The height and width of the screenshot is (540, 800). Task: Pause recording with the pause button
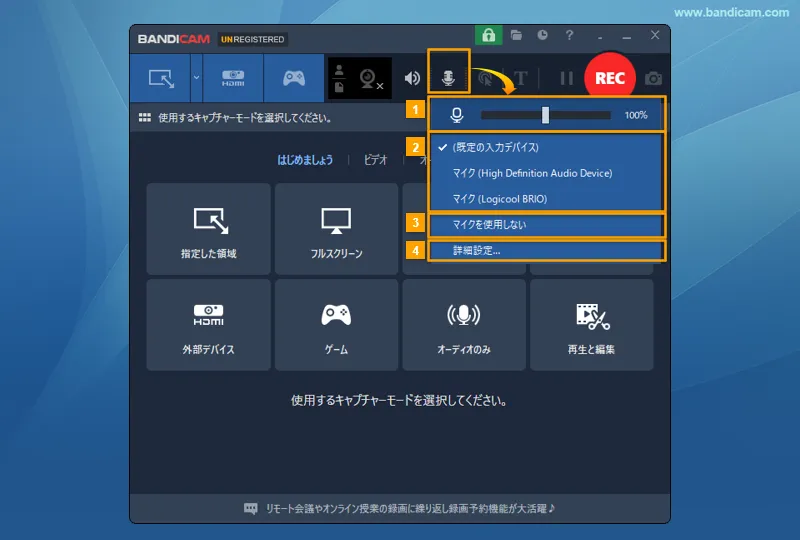[x=566, y=78]
